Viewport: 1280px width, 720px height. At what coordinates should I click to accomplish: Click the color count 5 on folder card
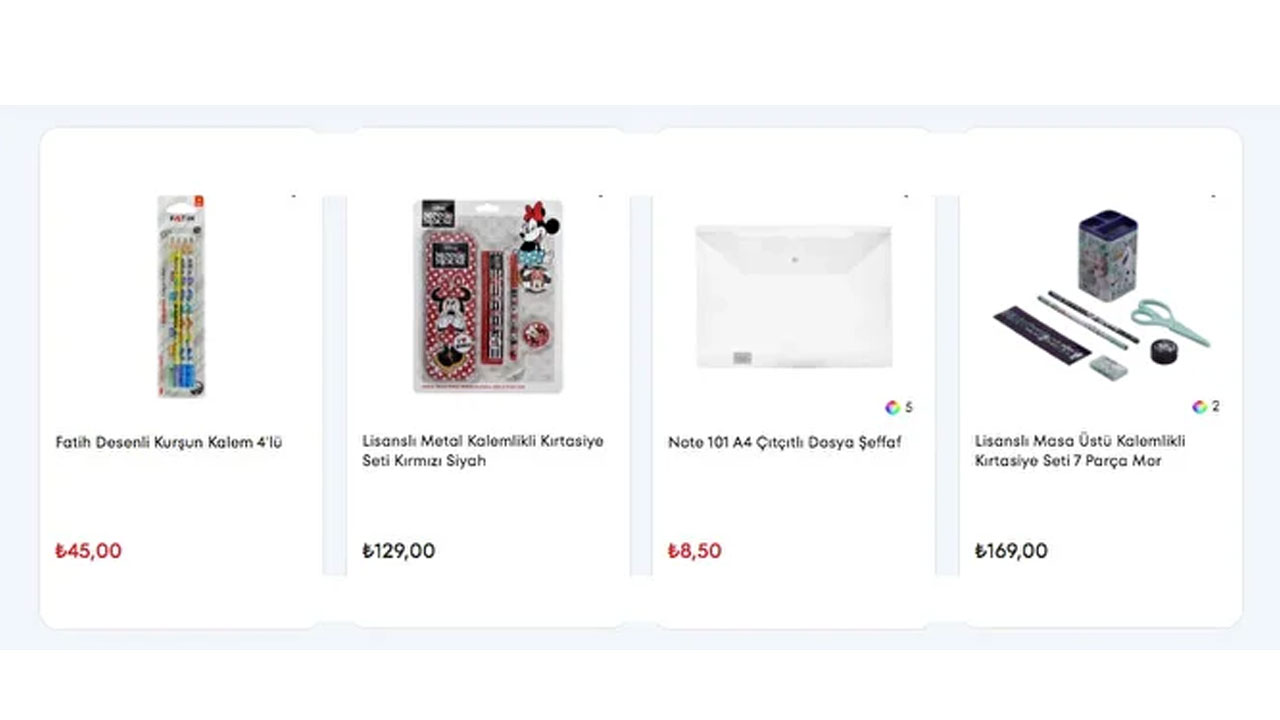coord(908,407)
